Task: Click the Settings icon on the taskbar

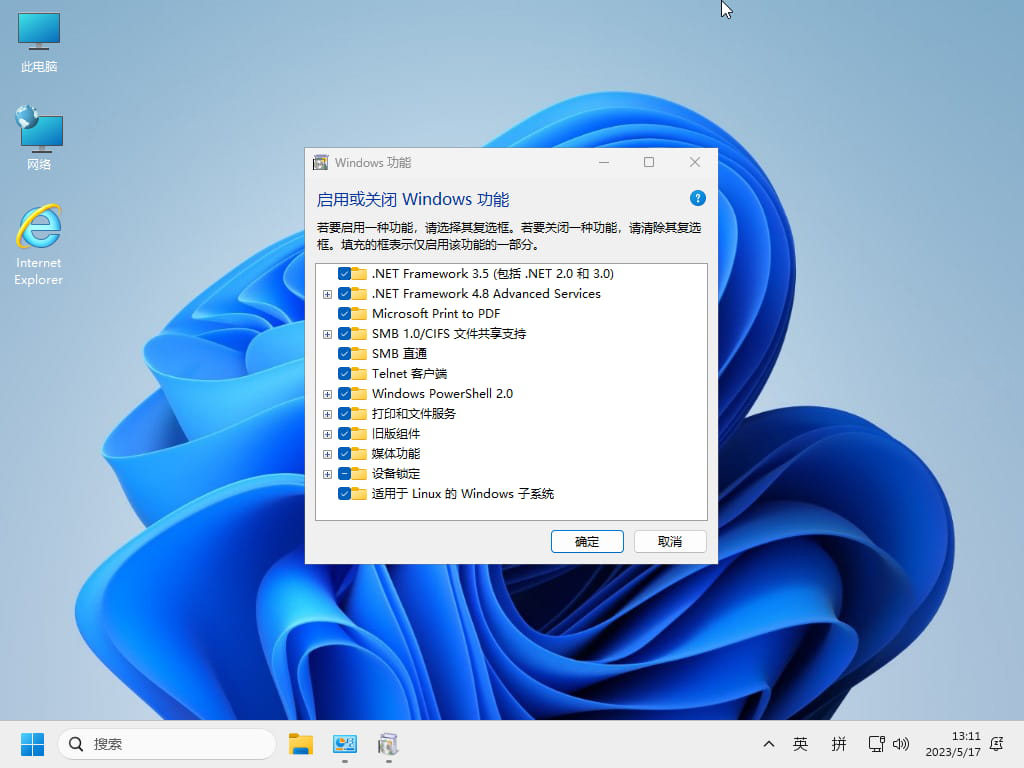Action: tap(344, 744)
